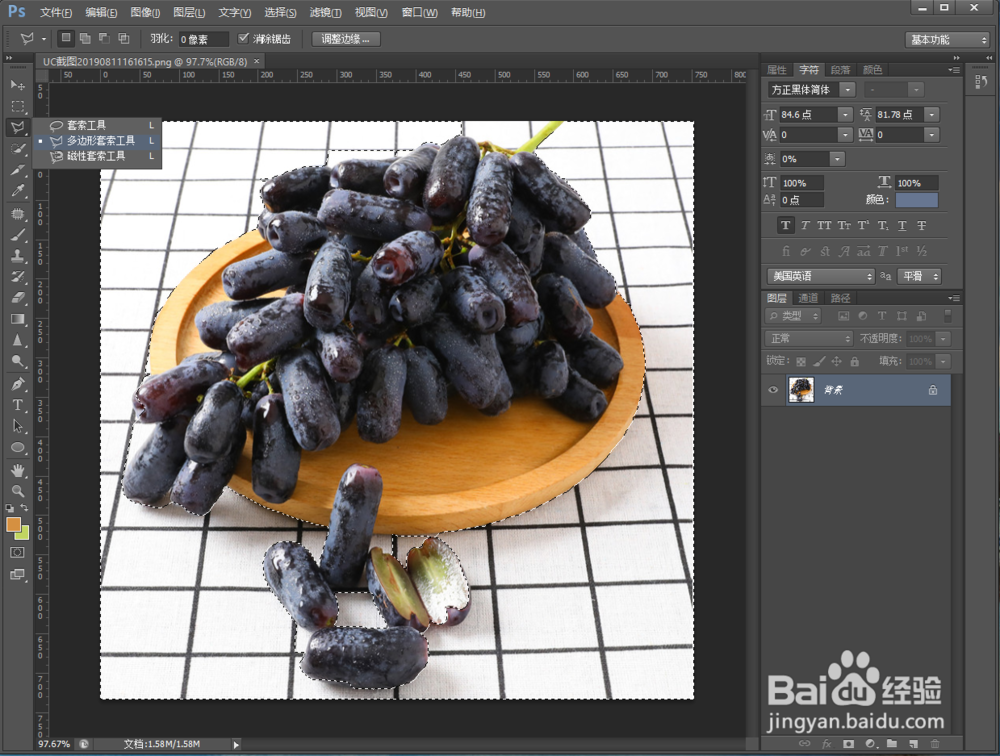Click the text color swatch 颜色
Screen dimensions: 1000x756
click(916, 200)
